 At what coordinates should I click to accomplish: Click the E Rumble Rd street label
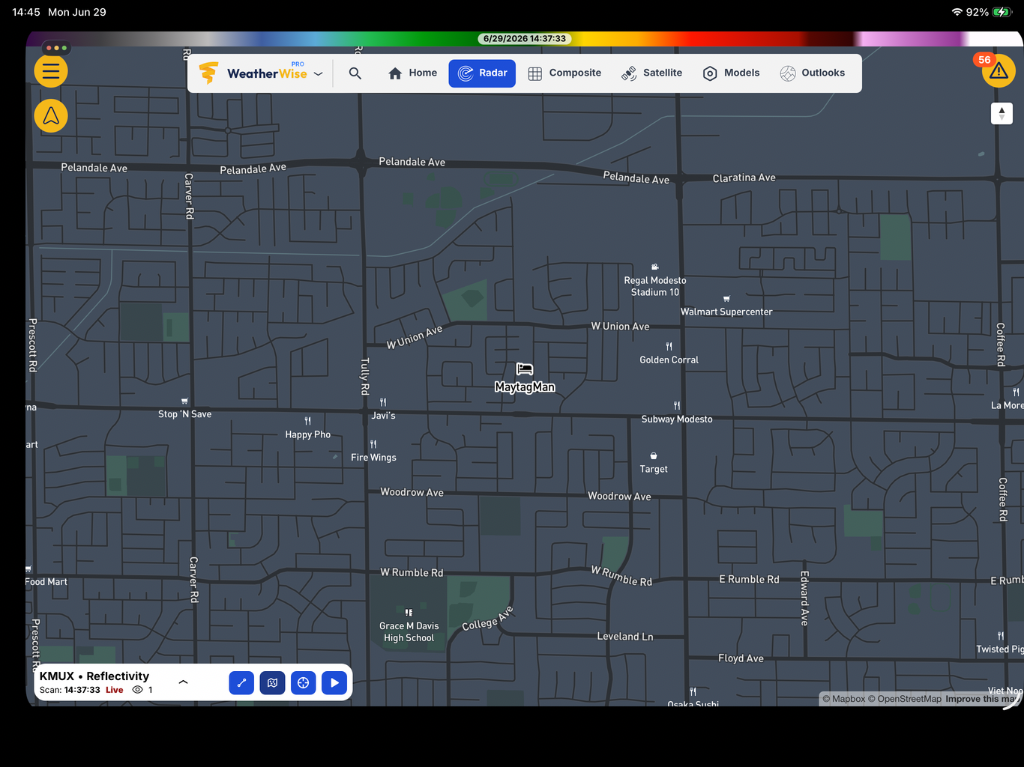749,579
